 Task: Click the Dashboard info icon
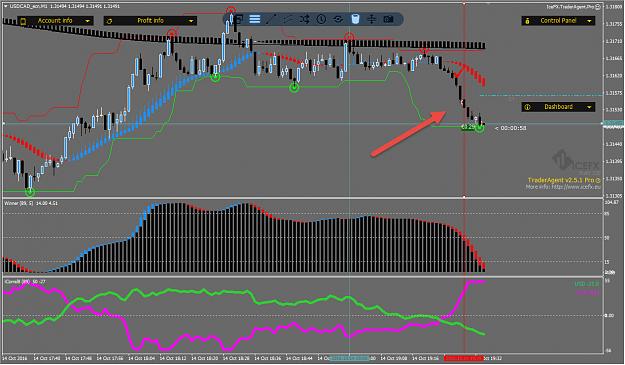click(527, 107)
